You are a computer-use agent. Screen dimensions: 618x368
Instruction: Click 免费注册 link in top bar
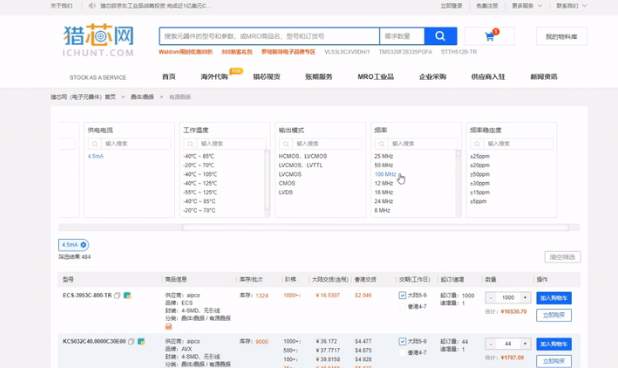tap(487, 6)
